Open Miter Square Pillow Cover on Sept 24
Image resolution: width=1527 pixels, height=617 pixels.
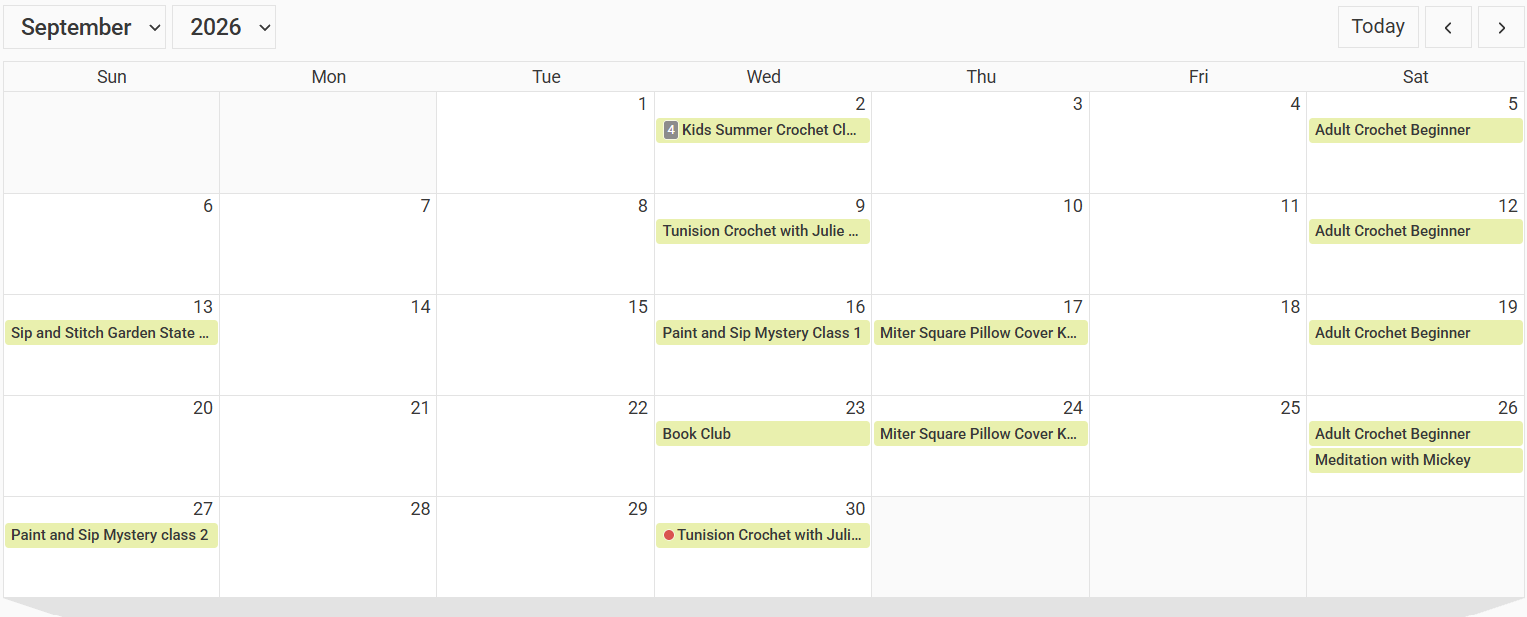click(981, 434)
